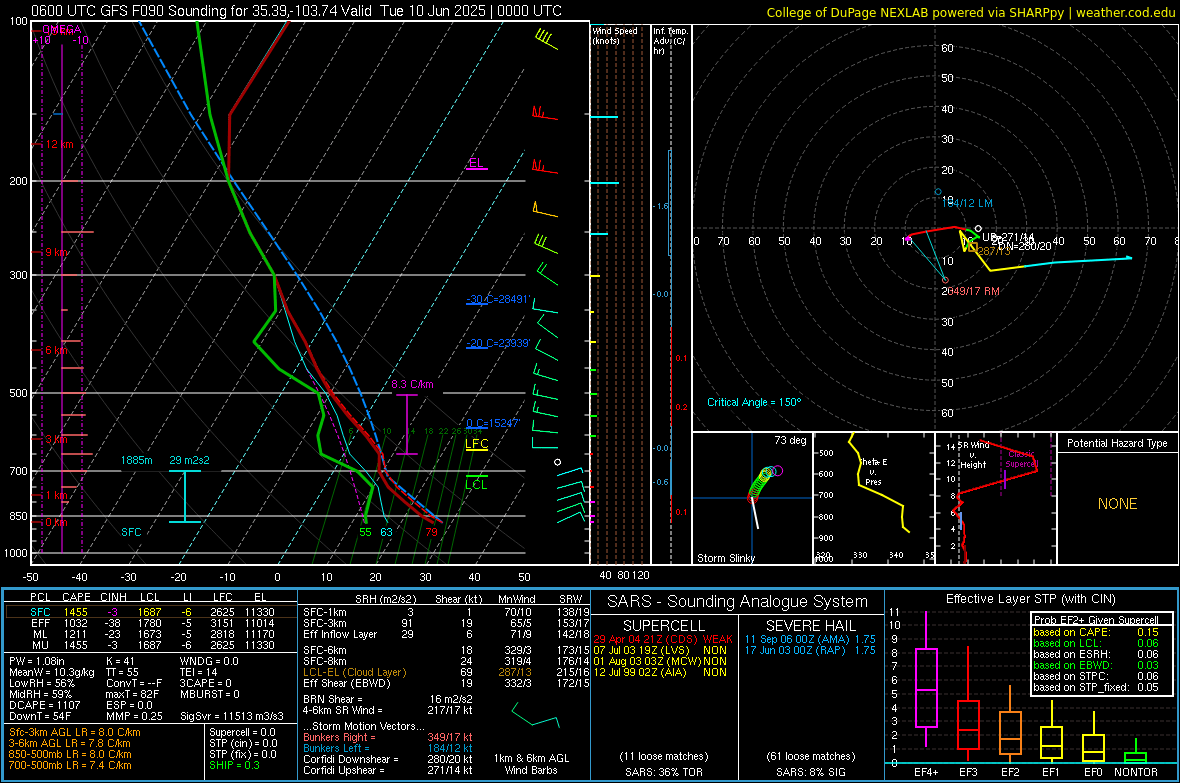Click the 'Corfidi Downshear = 280/20 kt' line
Screen dimensions: 1180x783
coord(388,759)
